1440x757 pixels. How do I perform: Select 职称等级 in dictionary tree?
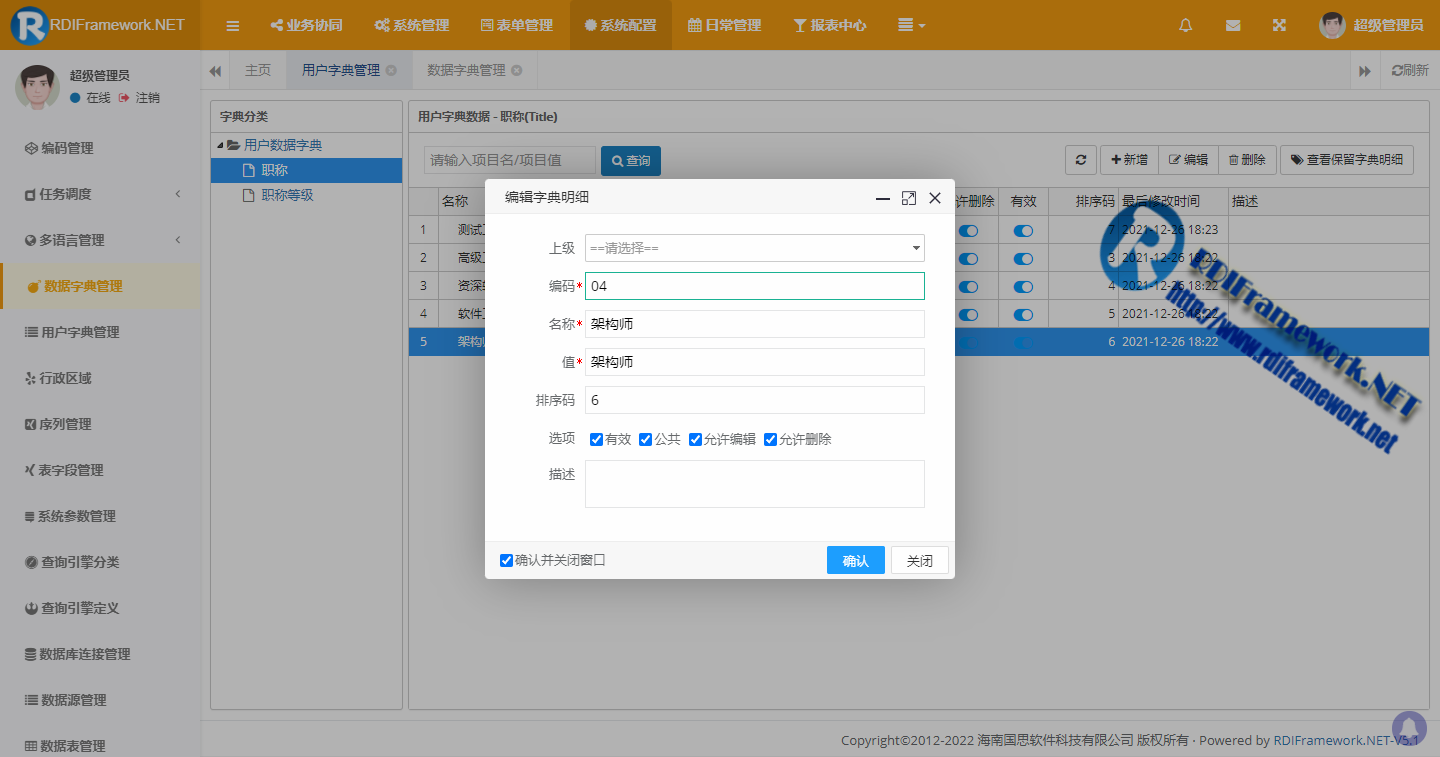tap(287, 195)
